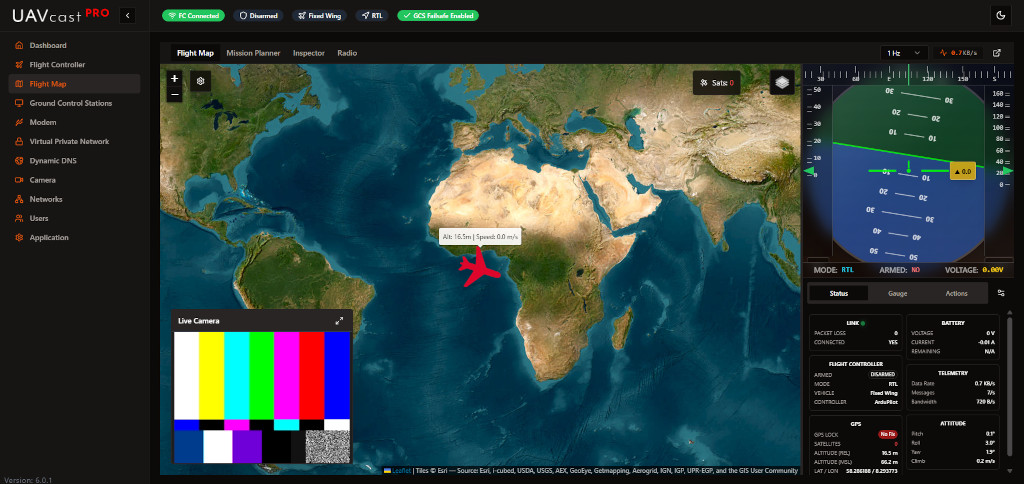The image size is (1024, 484).
Task: Click the FC Connected status badge
Action: coord(193,16)
